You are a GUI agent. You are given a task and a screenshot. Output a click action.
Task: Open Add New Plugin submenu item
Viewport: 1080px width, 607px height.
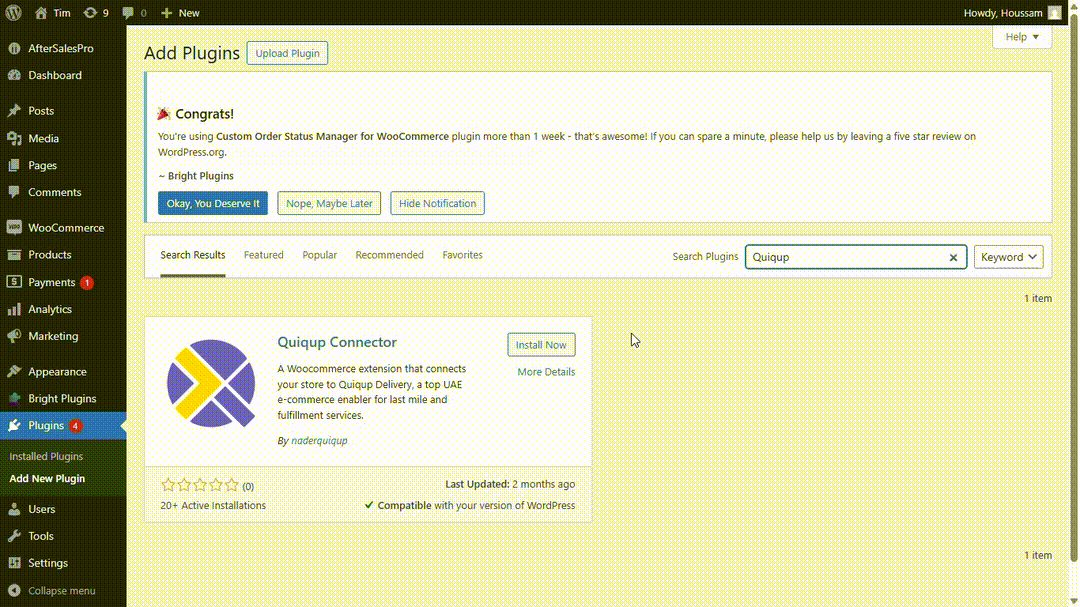pos(48,478)
